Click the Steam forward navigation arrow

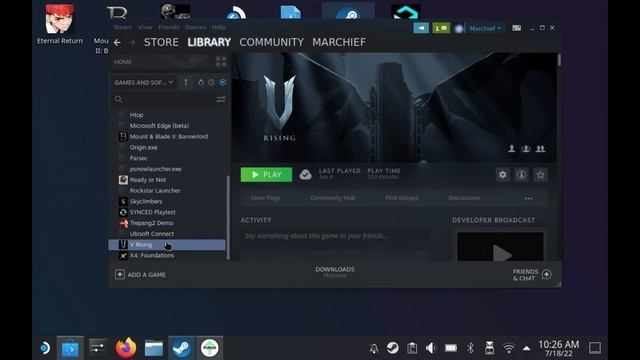click(131, 42)
